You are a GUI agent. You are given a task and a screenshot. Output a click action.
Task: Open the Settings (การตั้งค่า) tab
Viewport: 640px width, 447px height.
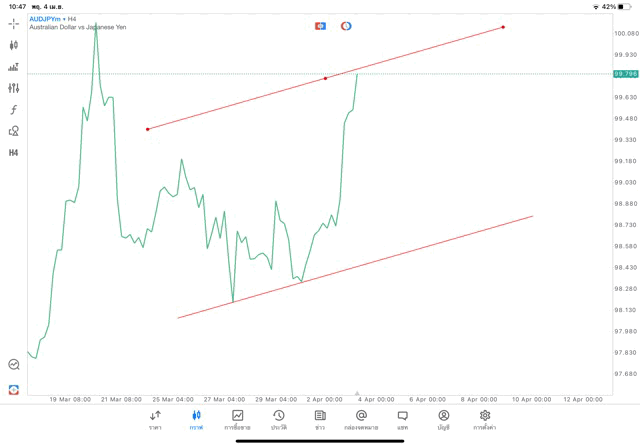pyautogui.click(x=485, y=419)
